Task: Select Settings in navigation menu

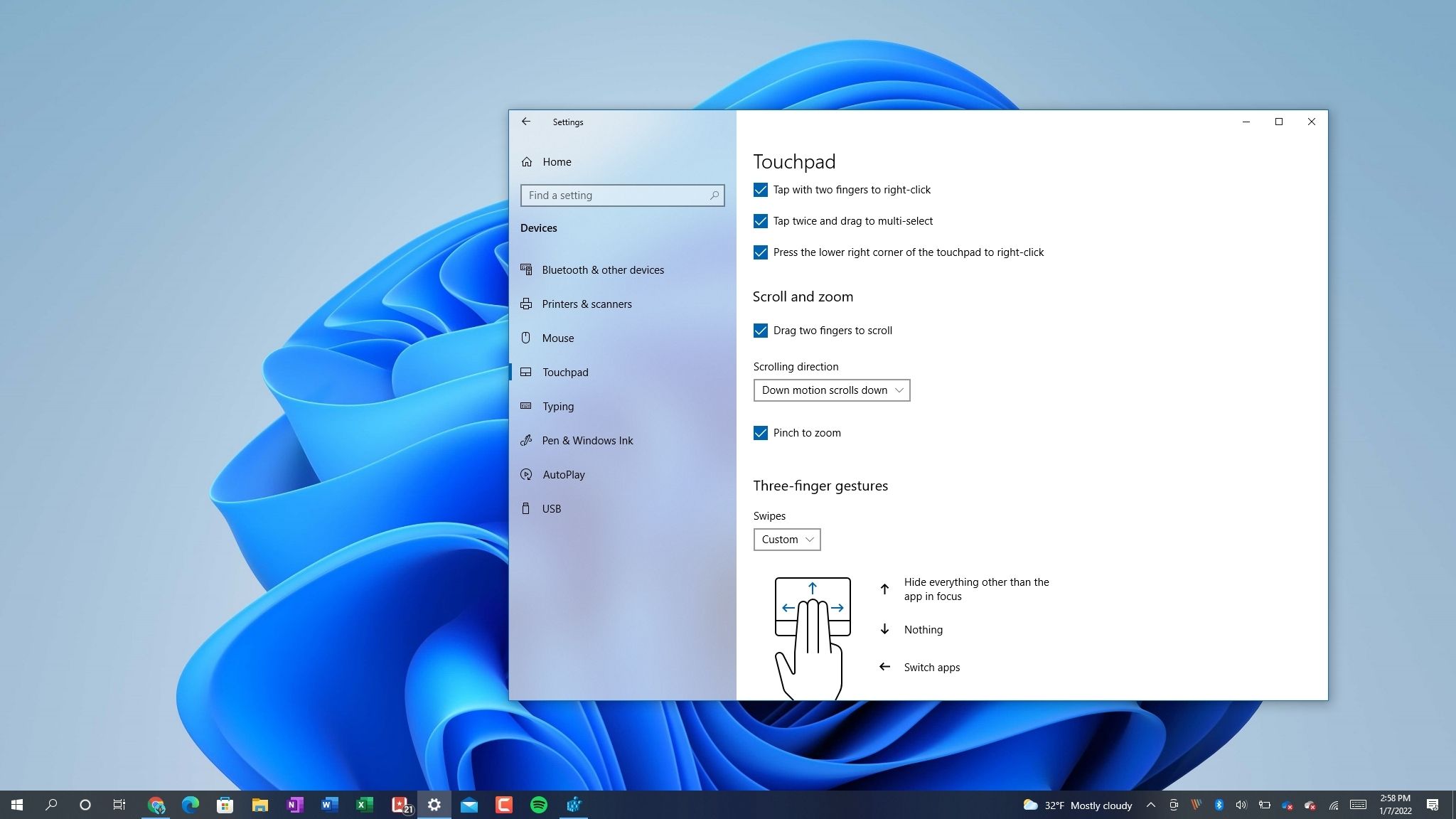Action: point(567,121)
